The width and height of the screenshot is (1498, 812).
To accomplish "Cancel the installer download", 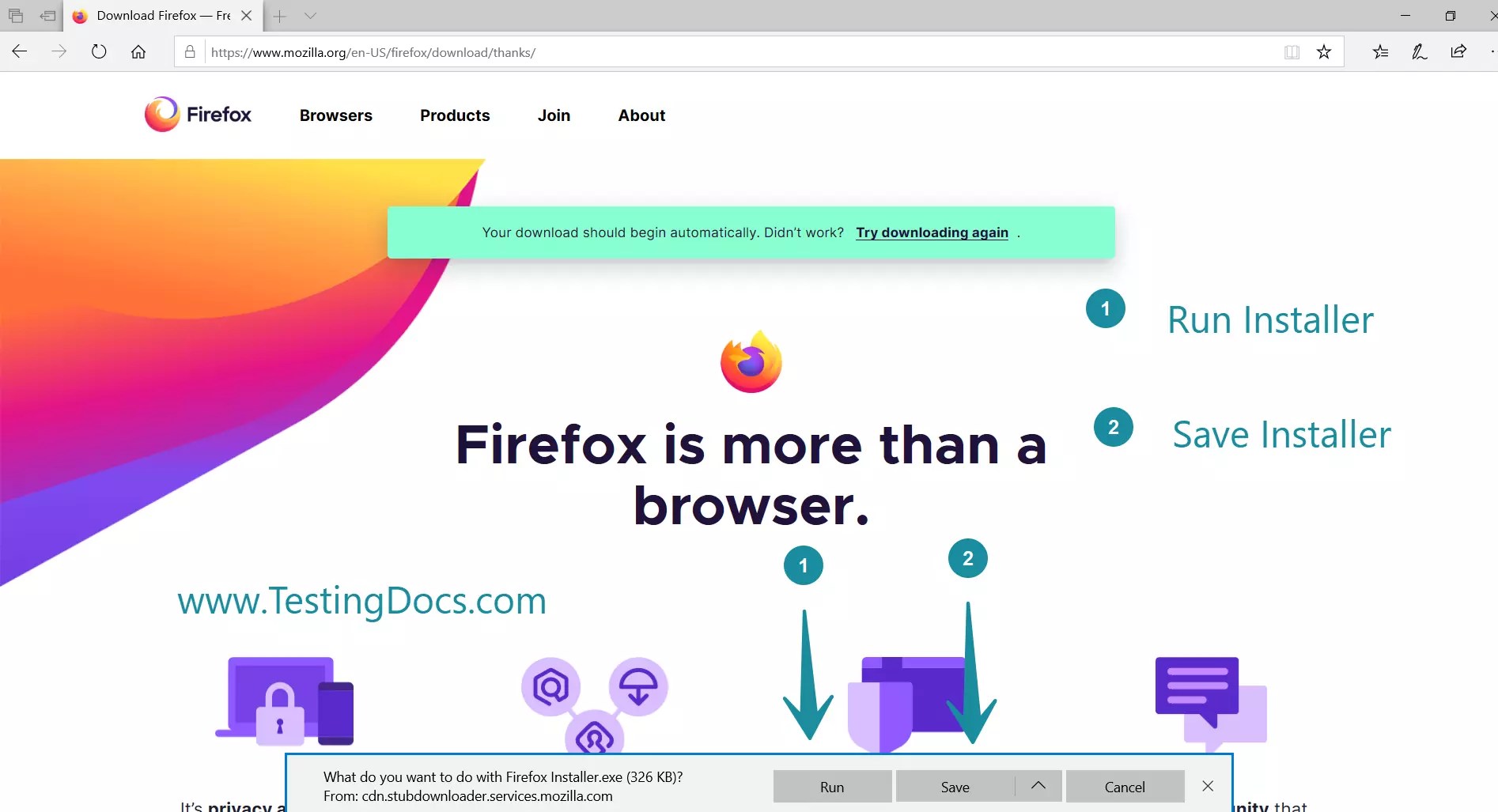I will click(x=1124, y=786).
